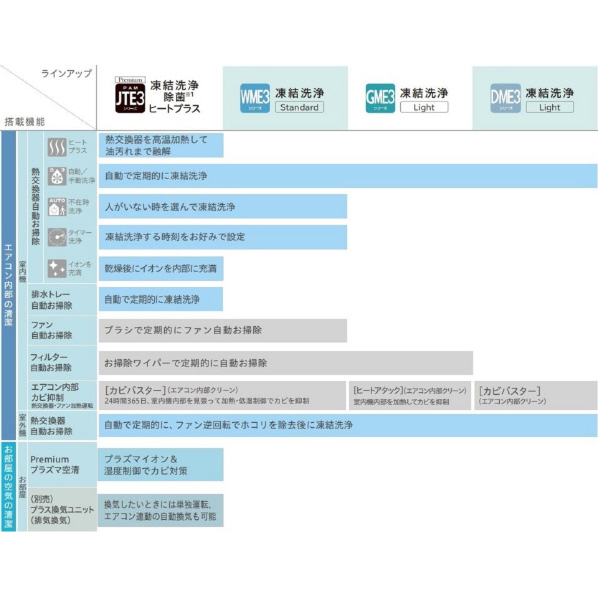Click the 自動で定期的に凍結洗浄 wide blue bar
Image resolution: width=598 pixels, height=598 pixels.
coord(348,176)
